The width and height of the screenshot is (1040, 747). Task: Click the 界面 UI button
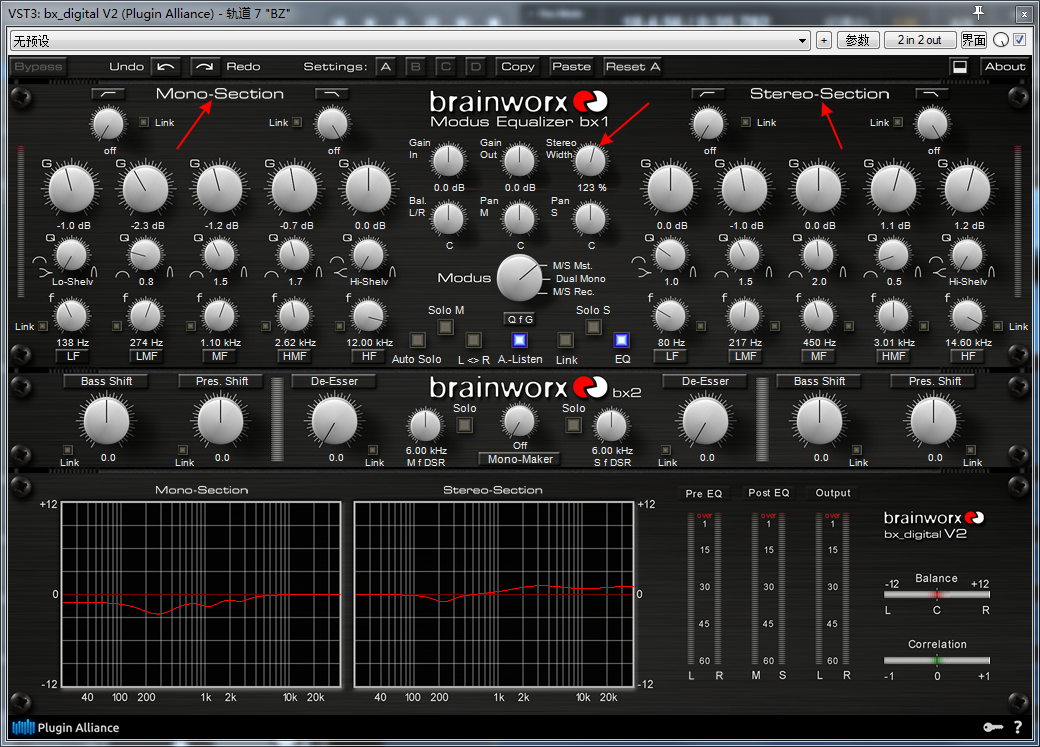coord(974,40)
